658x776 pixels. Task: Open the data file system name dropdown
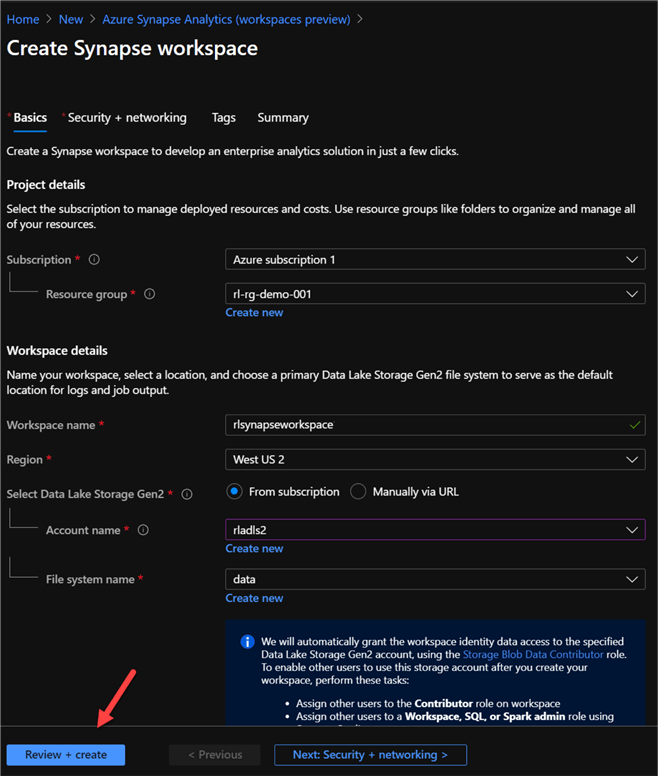pos(435,579)
